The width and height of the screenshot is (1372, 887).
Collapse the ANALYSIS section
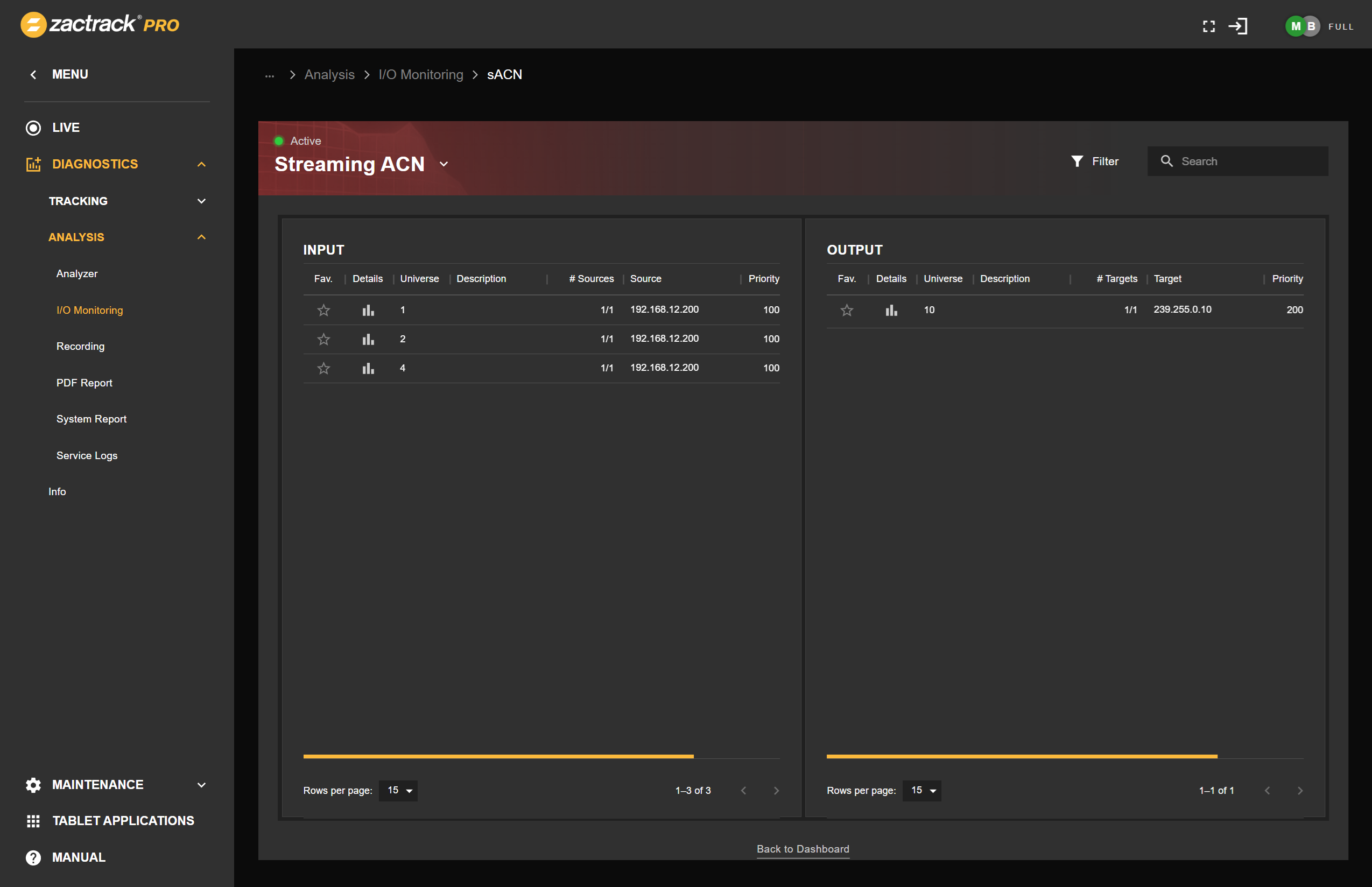(x=201, y=237)
